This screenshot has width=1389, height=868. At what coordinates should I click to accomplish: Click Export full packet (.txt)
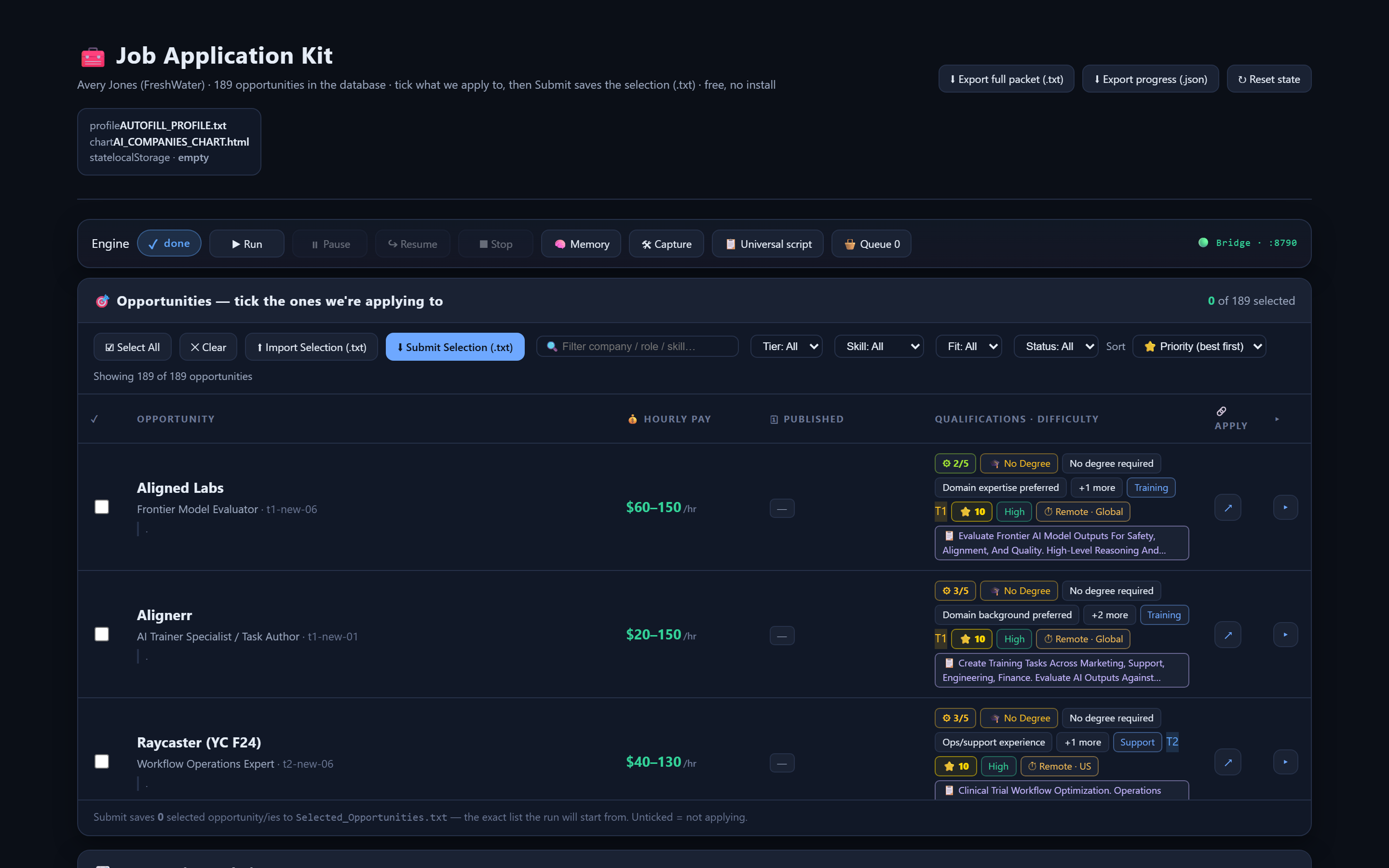(x=1006, y=79)
